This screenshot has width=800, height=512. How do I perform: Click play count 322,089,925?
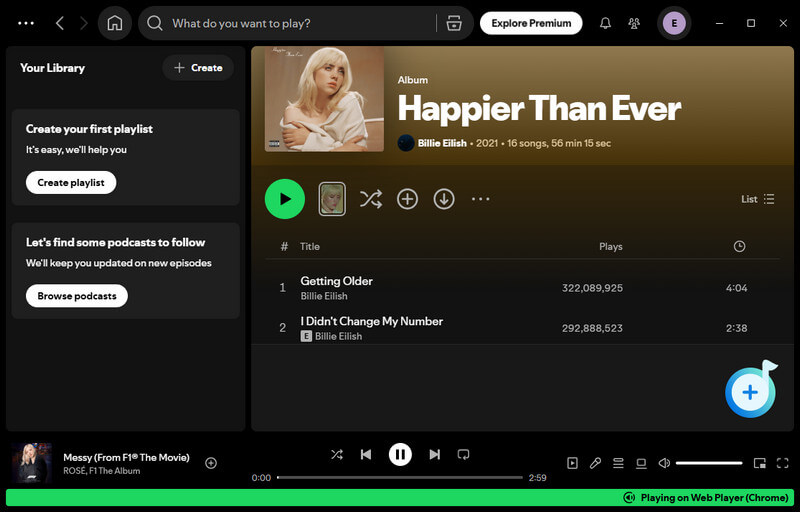point(592,288)
